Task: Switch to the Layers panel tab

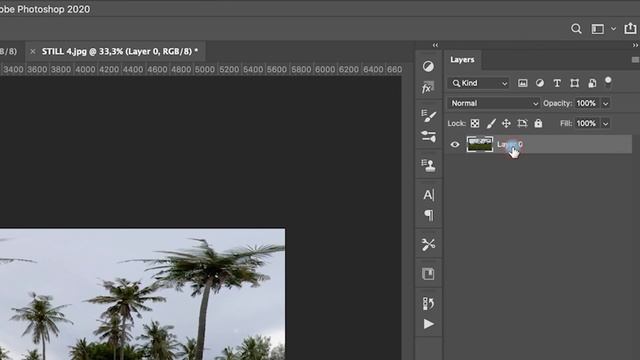Action: coord(462,60)
